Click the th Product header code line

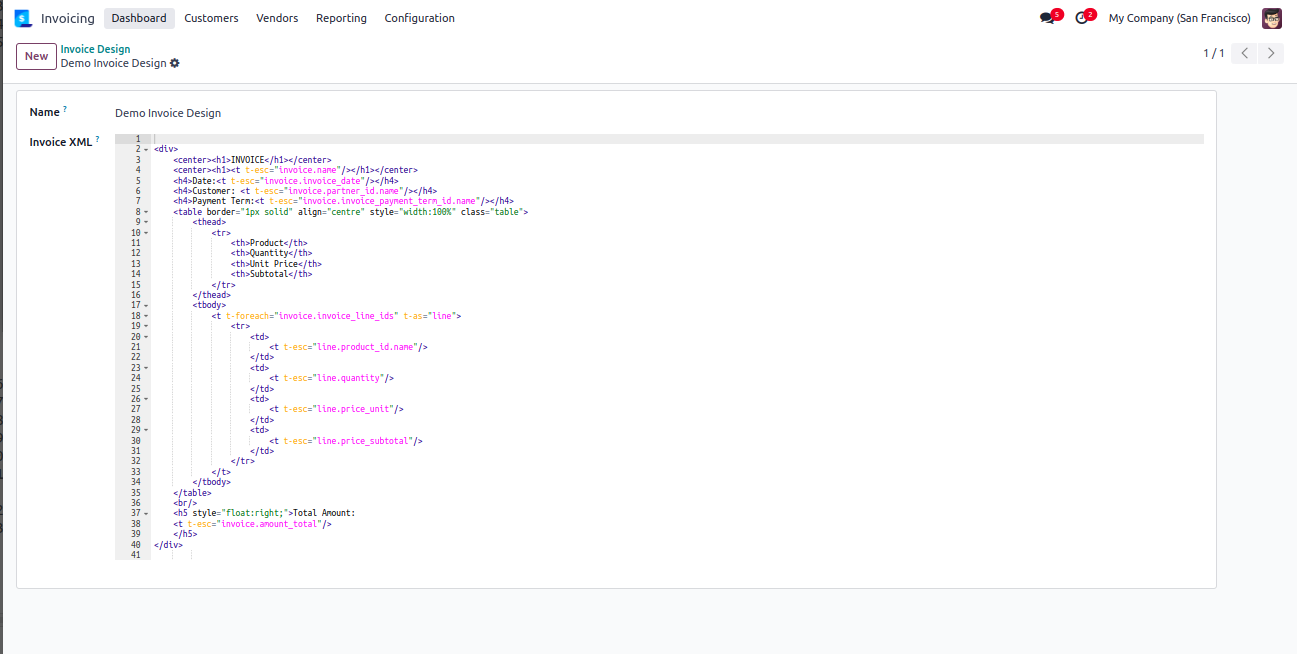click(269, 243)
